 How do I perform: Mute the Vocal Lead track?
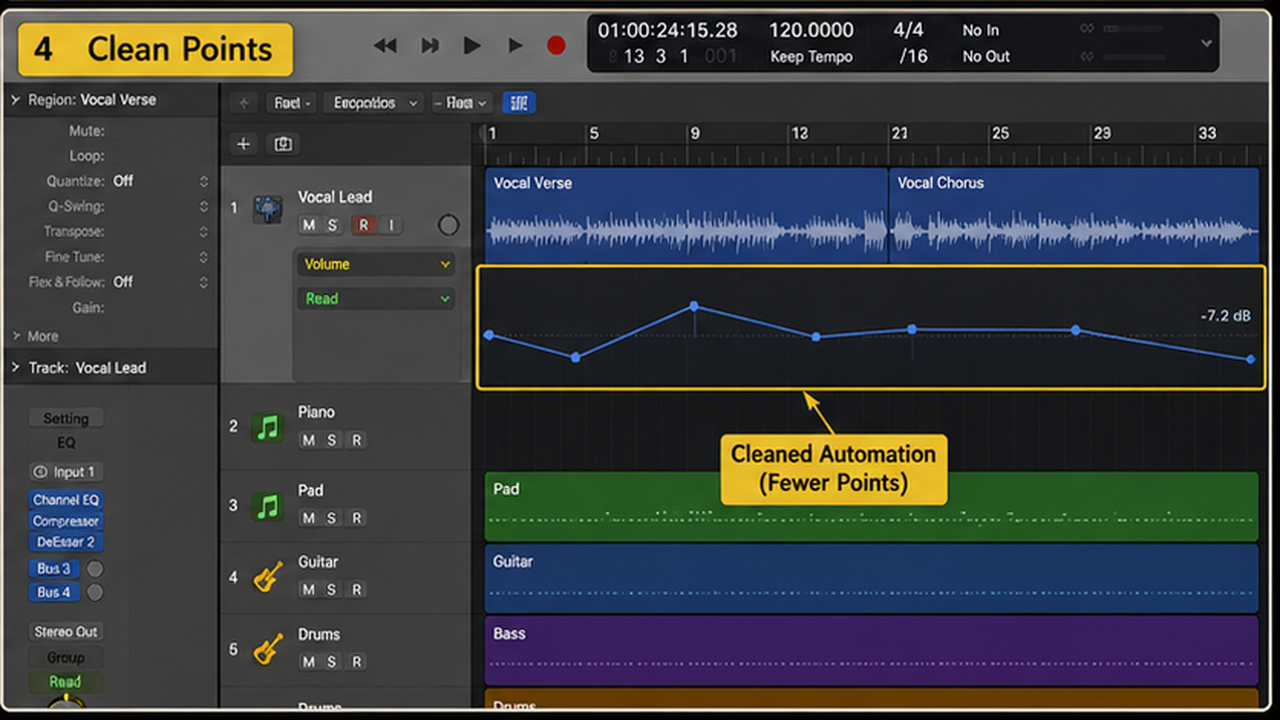308,226
